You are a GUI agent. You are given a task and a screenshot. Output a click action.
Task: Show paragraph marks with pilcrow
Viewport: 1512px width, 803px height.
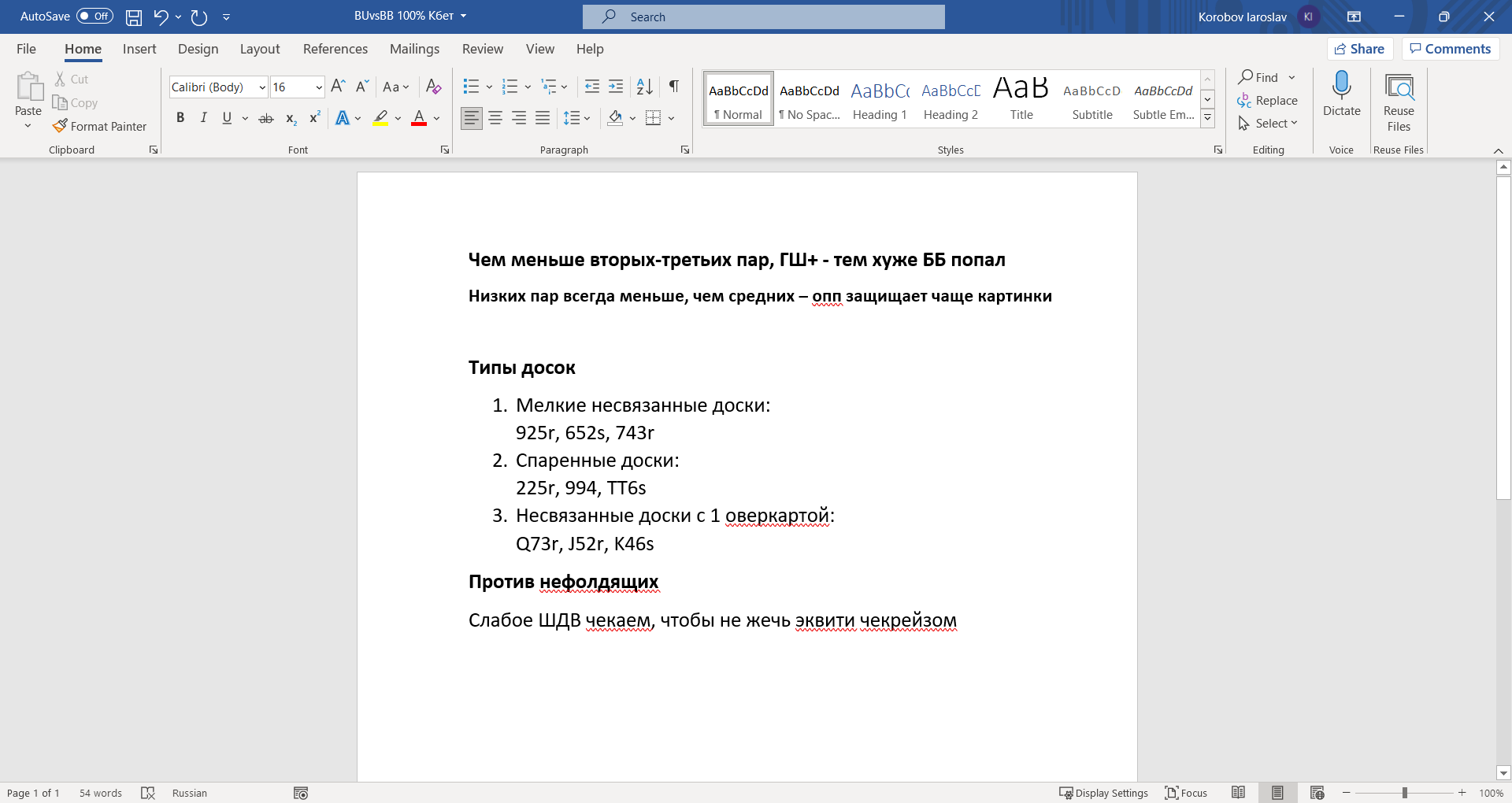coord(674,87)
